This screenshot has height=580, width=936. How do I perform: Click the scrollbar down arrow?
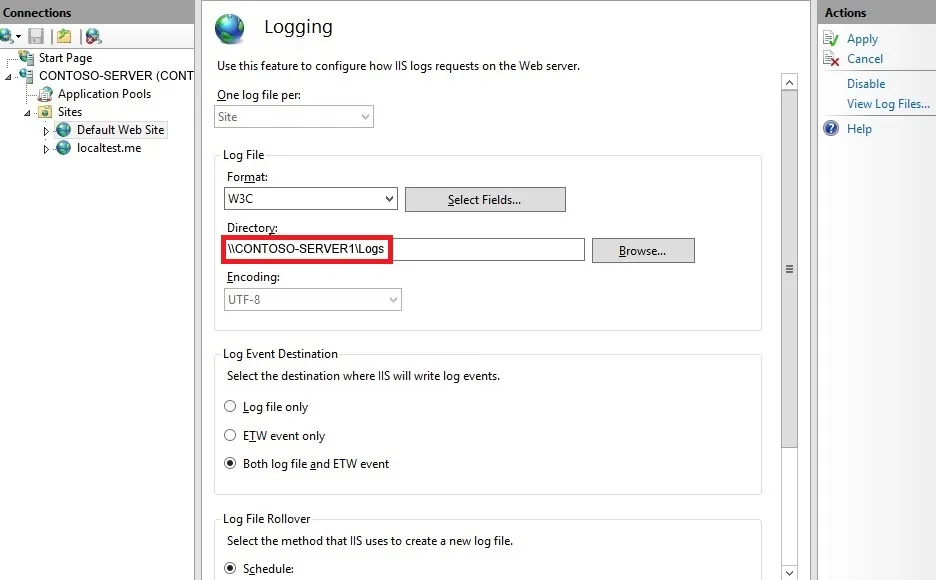pyautogui.click(x=789, y=572)
